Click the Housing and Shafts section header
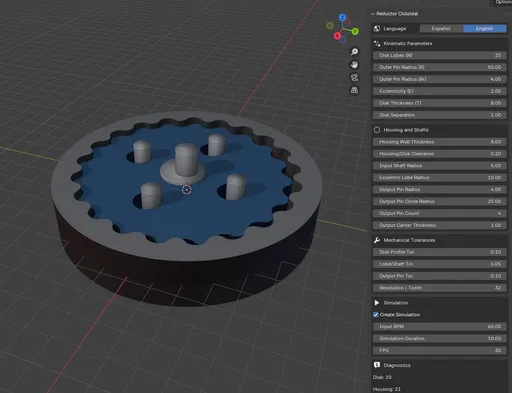 click(406, 130)
